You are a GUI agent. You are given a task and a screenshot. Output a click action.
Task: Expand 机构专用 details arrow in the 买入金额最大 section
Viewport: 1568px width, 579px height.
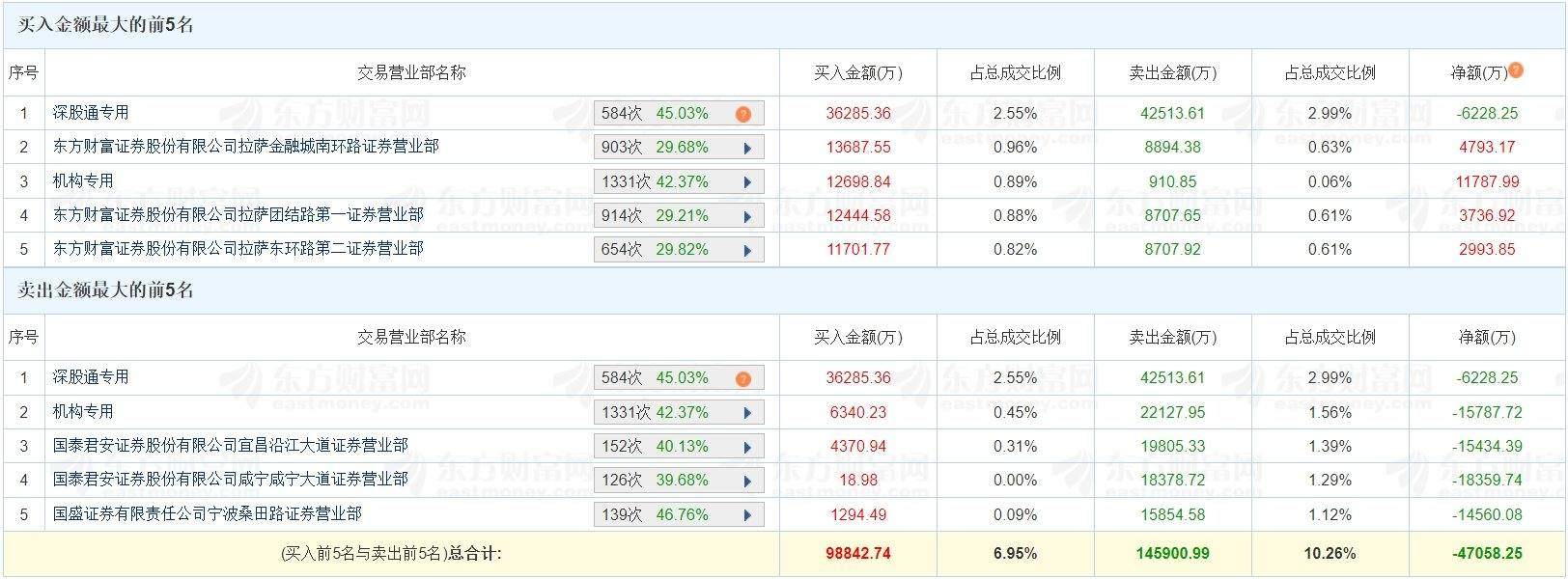(747, 182)
